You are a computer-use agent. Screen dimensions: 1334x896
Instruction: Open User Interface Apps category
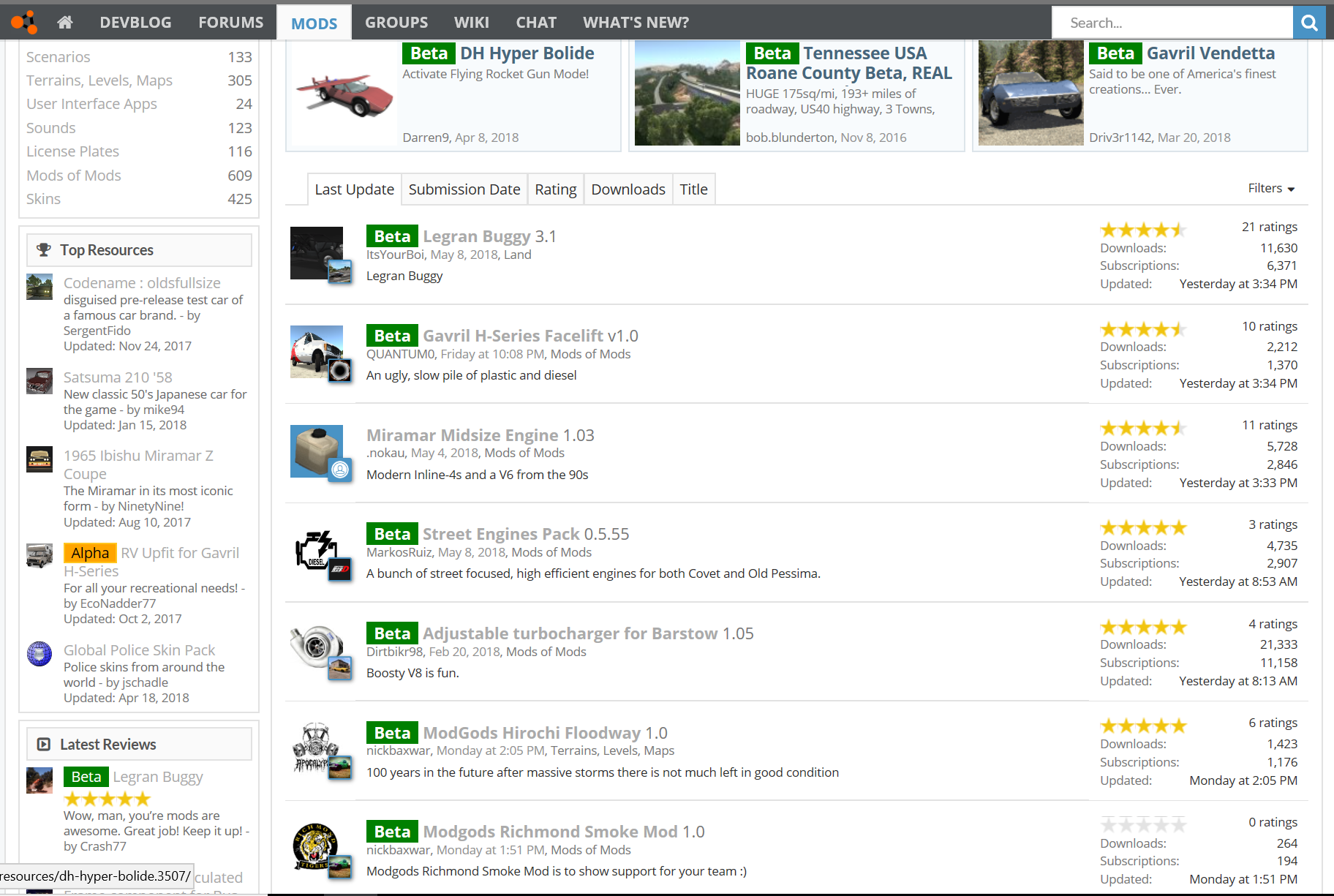91,104
